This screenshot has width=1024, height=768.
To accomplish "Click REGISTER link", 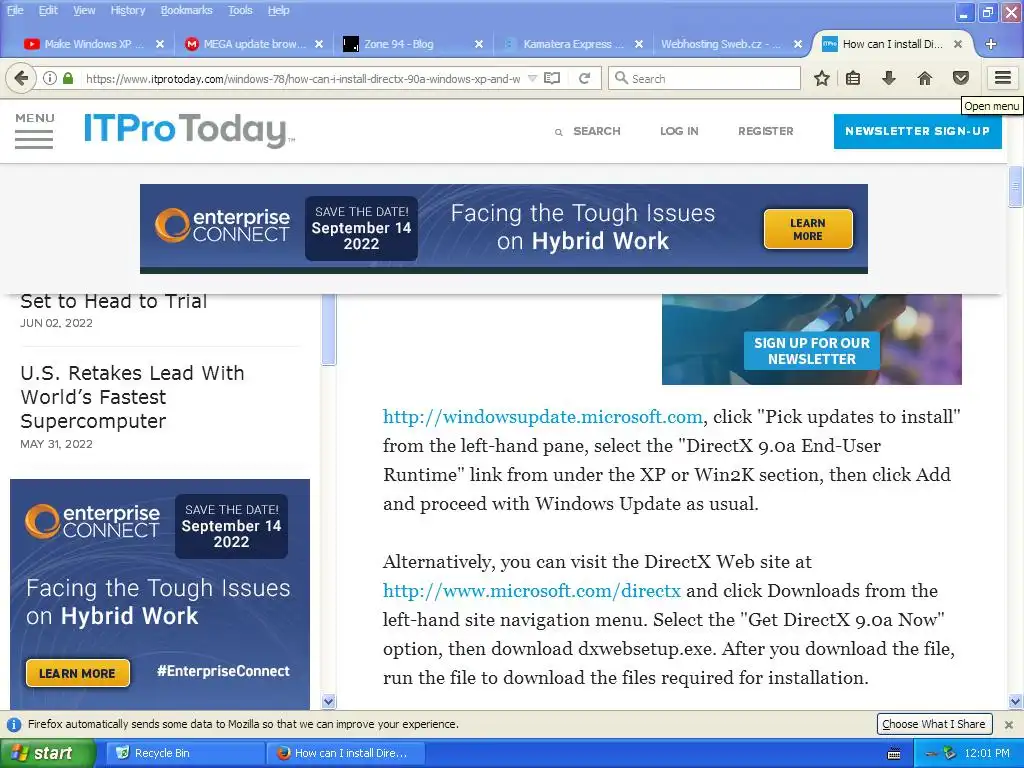I will (765, 131).
